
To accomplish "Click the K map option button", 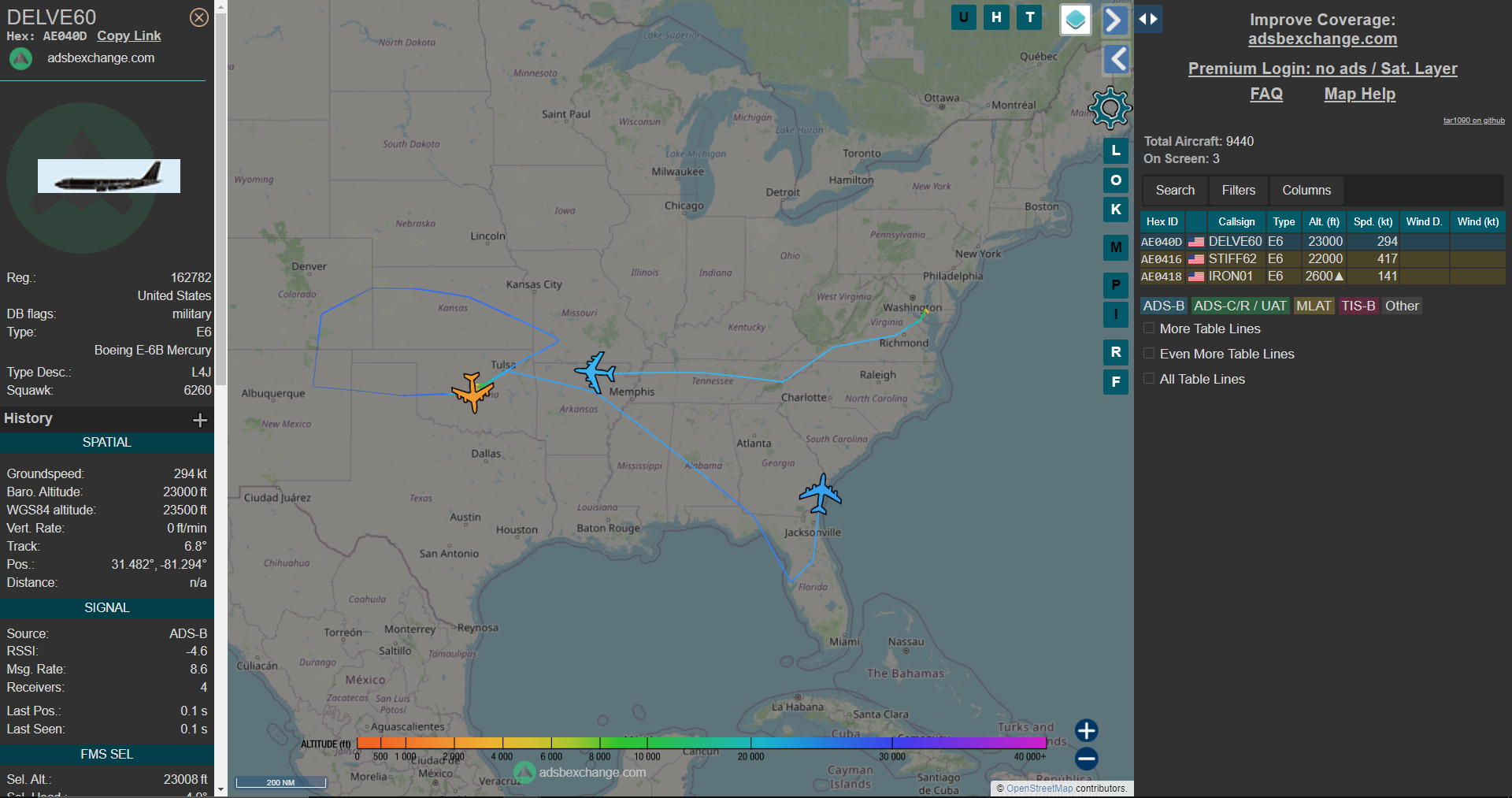I will (x=1116, y=210).
